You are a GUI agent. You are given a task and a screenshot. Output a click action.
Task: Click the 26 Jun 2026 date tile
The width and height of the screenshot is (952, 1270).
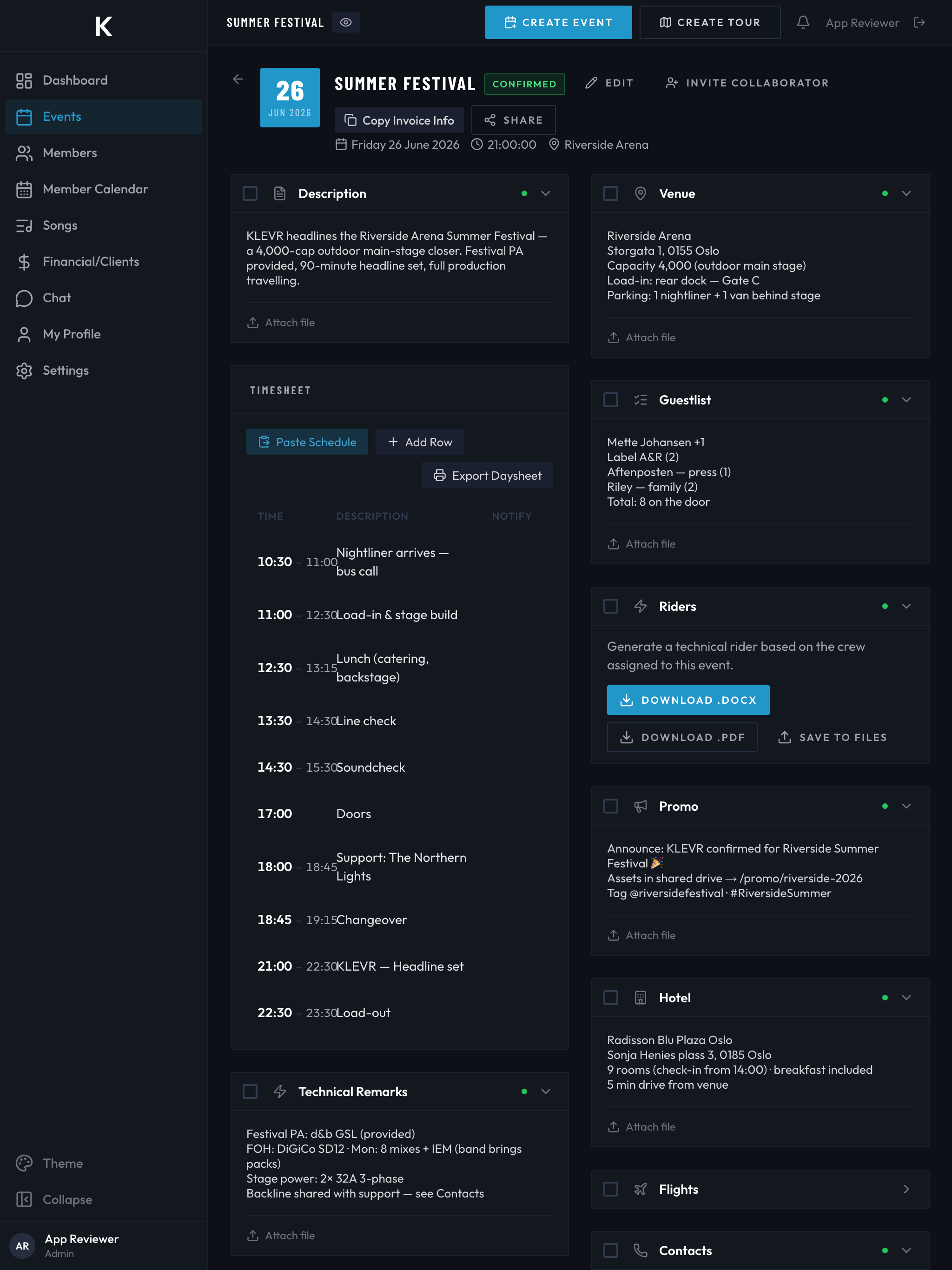pos(290,98)
